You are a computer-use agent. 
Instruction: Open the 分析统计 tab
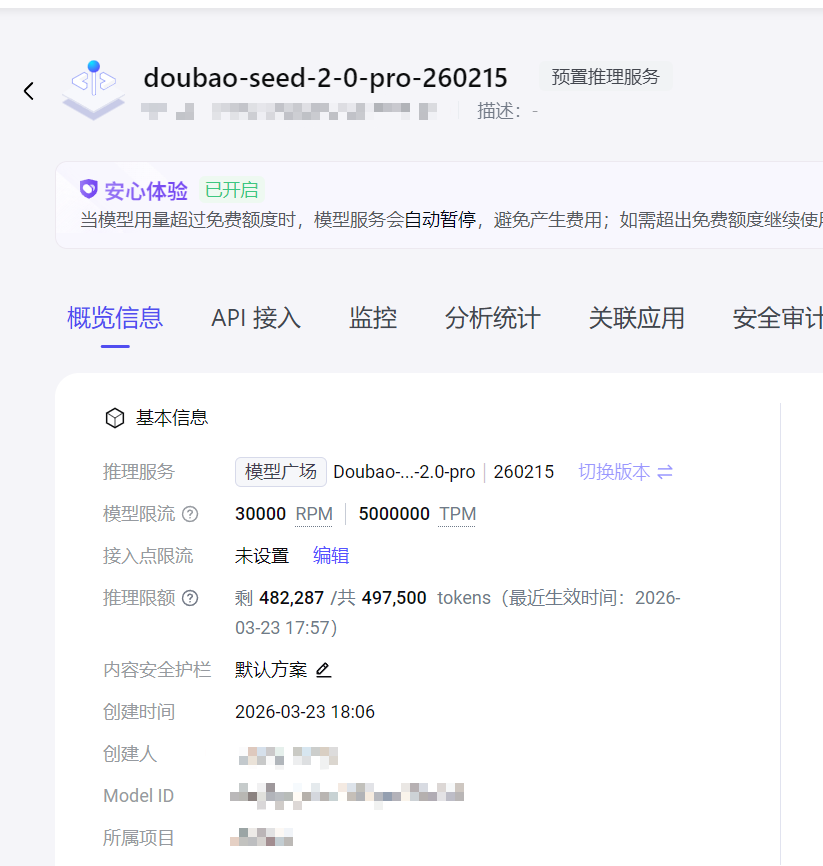(x=493, y=319)
